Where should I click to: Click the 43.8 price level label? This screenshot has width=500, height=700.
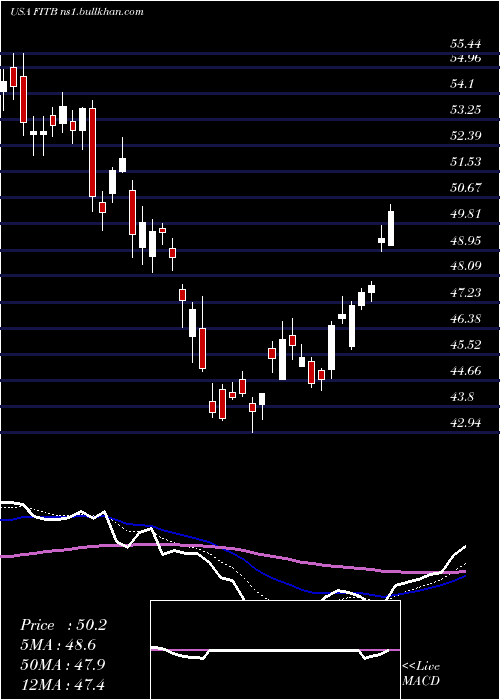pyautogui.click(x=462, y=397)
